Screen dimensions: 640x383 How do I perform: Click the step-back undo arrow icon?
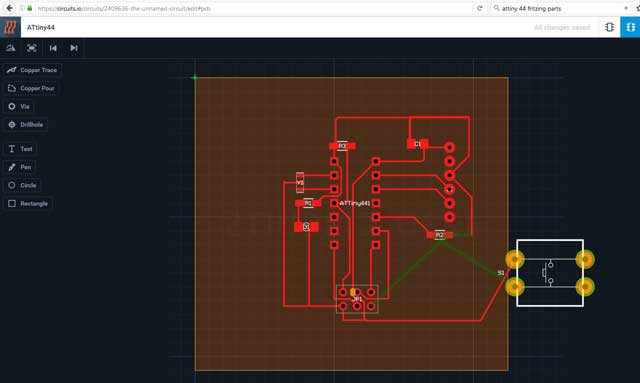coord(53,48)
